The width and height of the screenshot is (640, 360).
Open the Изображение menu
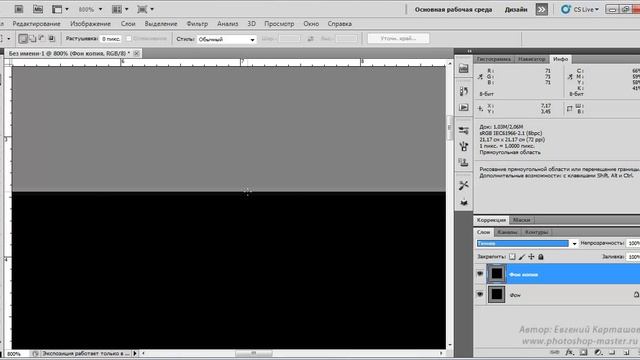tap(90, 24)
